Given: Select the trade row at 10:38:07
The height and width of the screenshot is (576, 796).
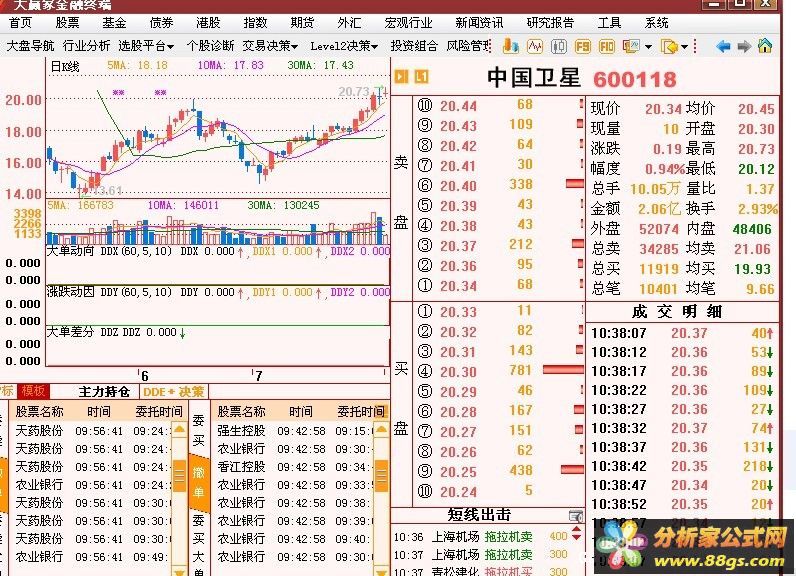Looking at the screenshot, I should tap(682, 333).
